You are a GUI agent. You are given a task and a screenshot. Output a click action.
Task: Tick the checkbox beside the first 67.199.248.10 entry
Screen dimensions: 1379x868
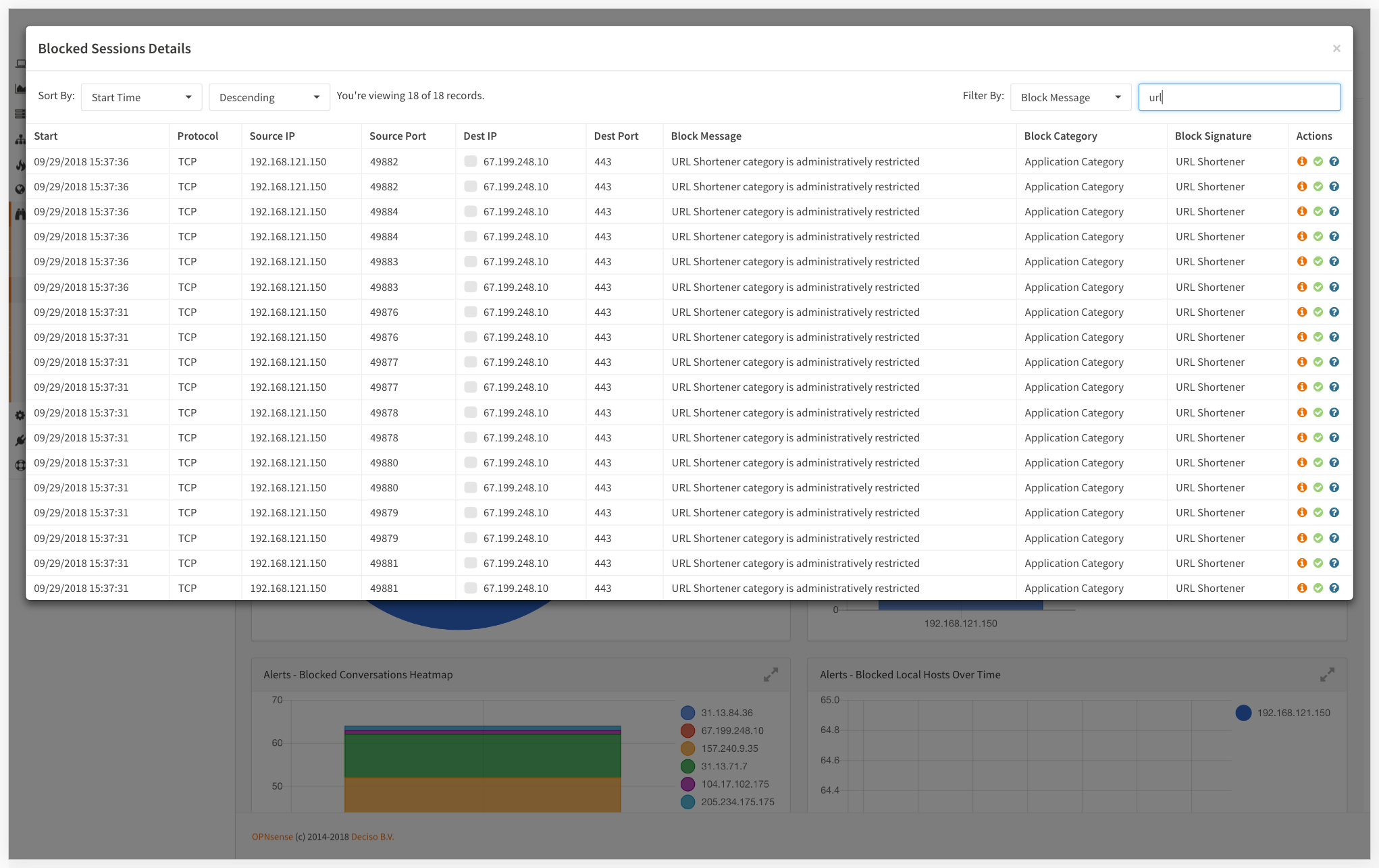point(470,161)
